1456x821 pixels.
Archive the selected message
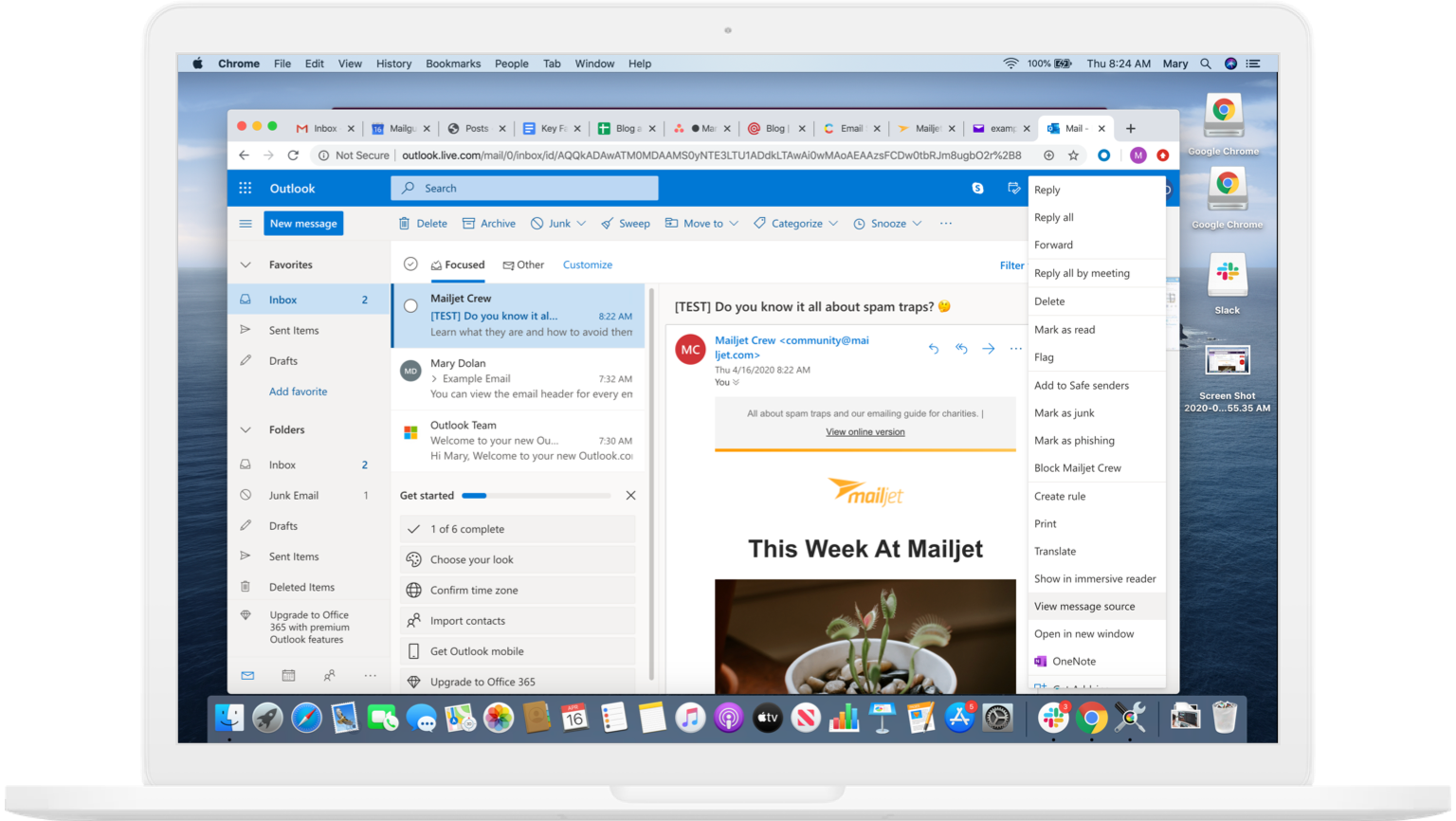tap(489, 224)
